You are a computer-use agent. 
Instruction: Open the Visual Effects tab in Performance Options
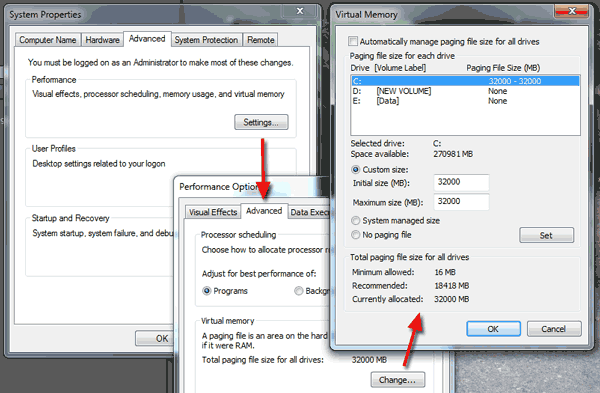213,212
